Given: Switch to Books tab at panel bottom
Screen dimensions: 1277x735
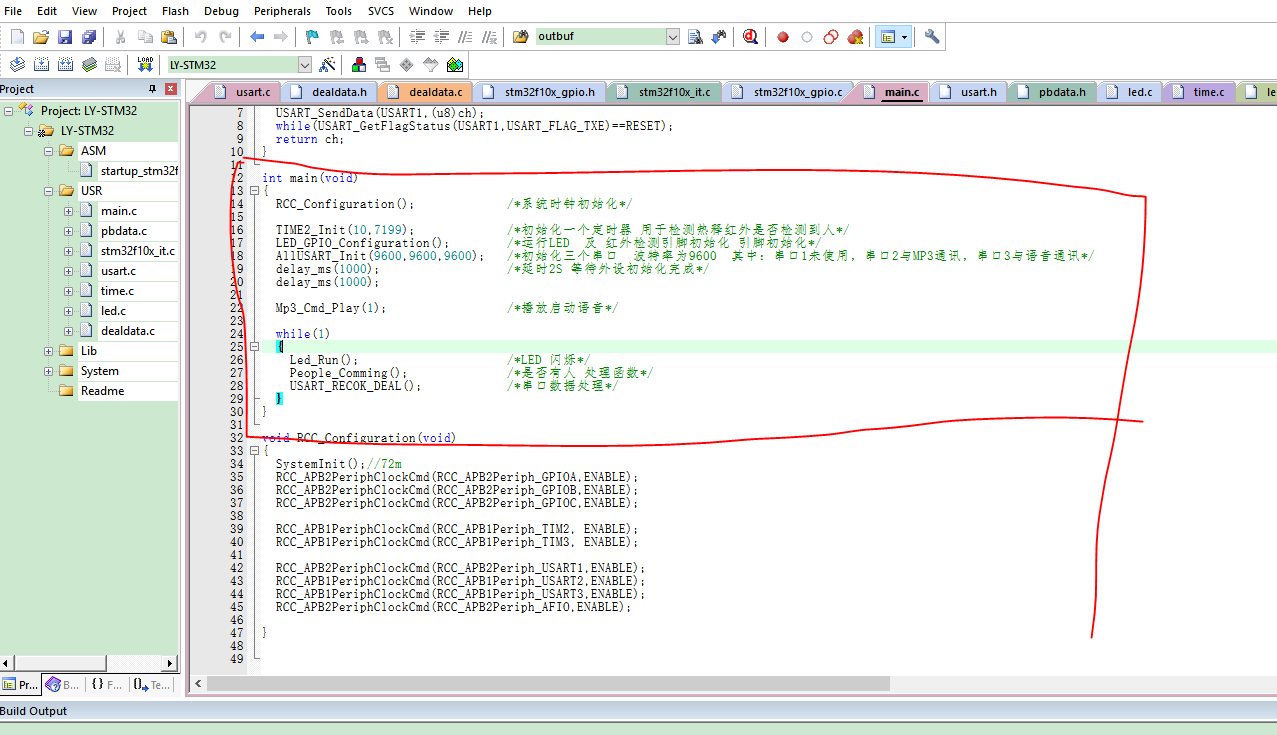Looking at the screenshot, I should pos(64,685).
